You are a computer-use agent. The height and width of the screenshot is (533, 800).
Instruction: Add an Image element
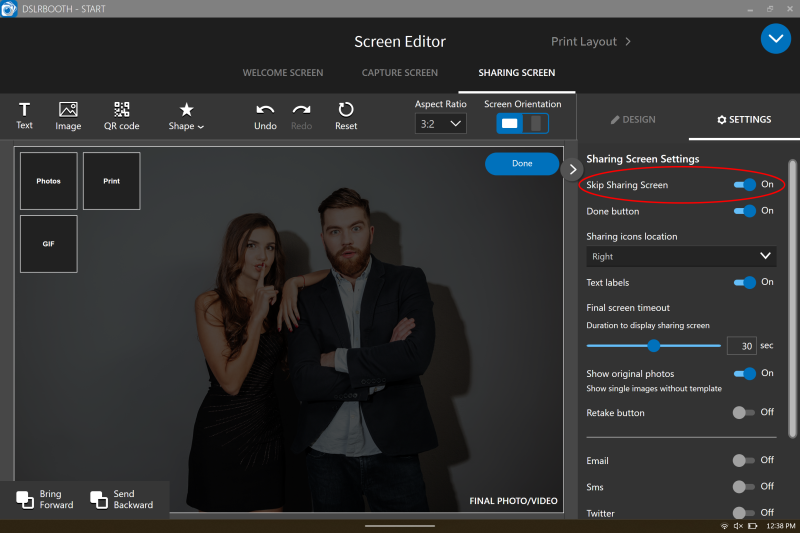point(68,116)
